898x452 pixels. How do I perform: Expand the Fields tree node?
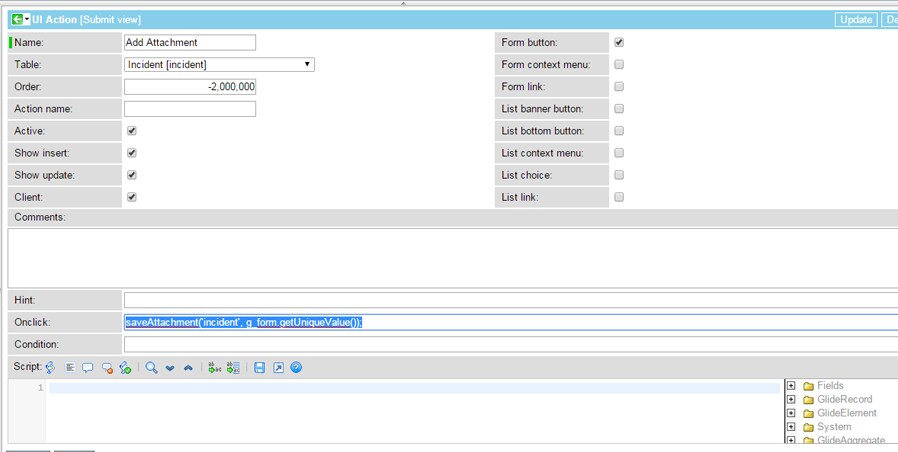point(791,386)
